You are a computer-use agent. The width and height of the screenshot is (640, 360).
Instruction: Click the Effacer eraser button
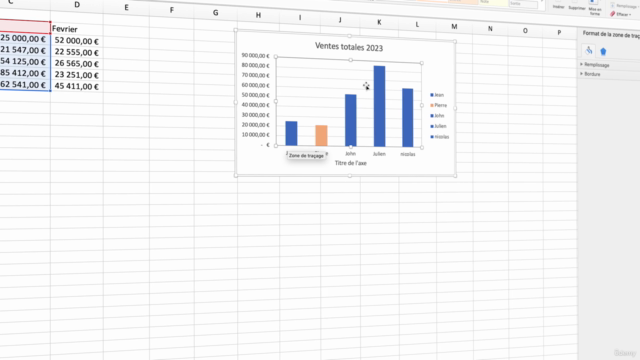(620, 14)
